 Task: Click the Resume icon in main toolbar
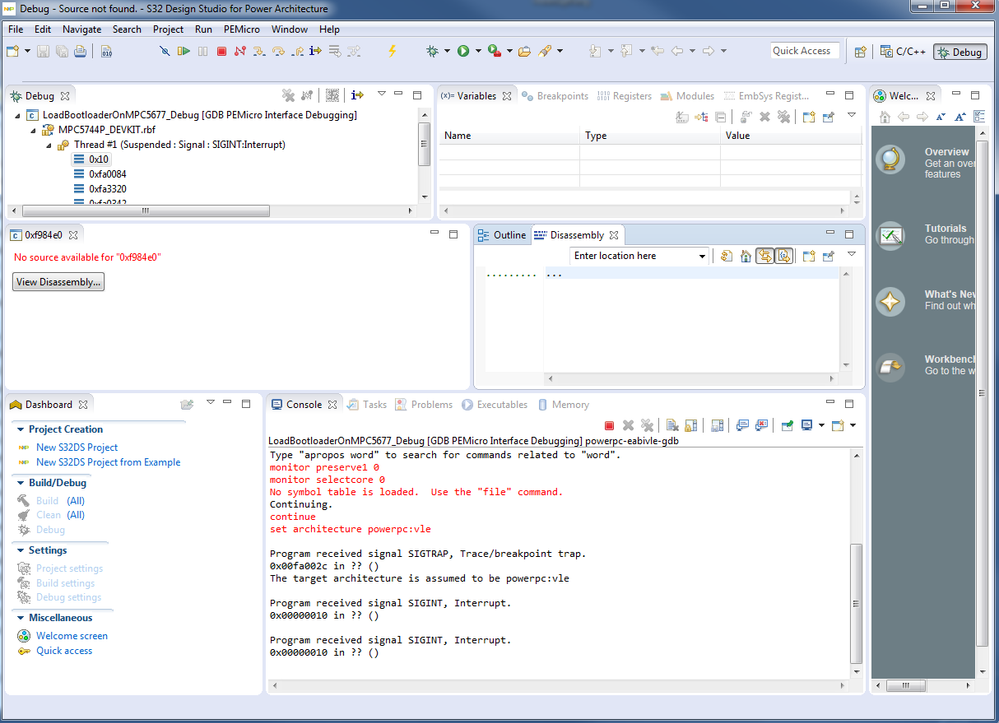coord(183,51)
